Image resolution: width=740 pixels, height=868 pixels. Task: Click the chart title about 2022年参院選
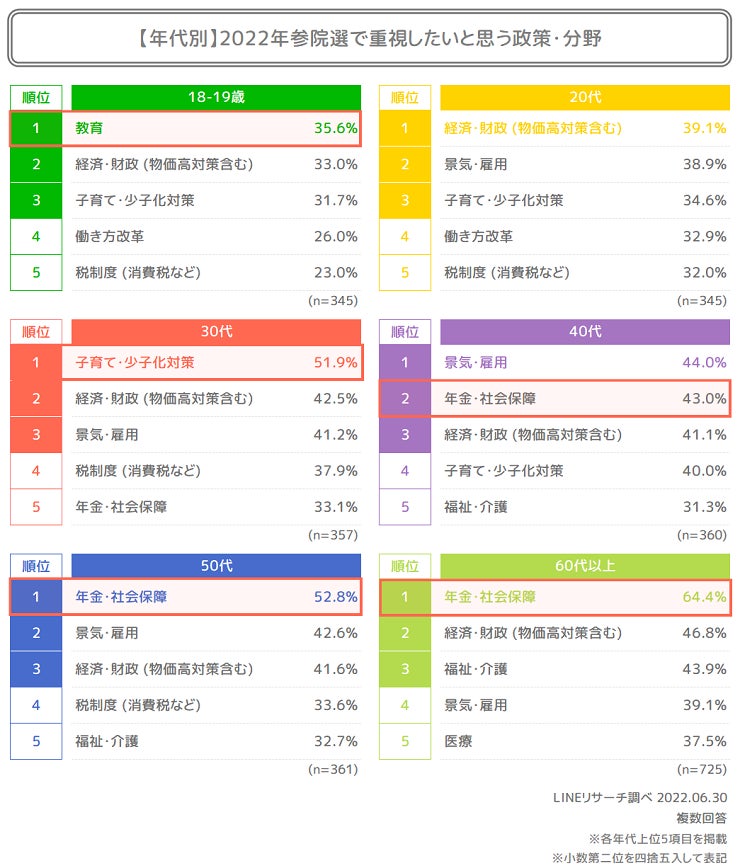point(369,39)
